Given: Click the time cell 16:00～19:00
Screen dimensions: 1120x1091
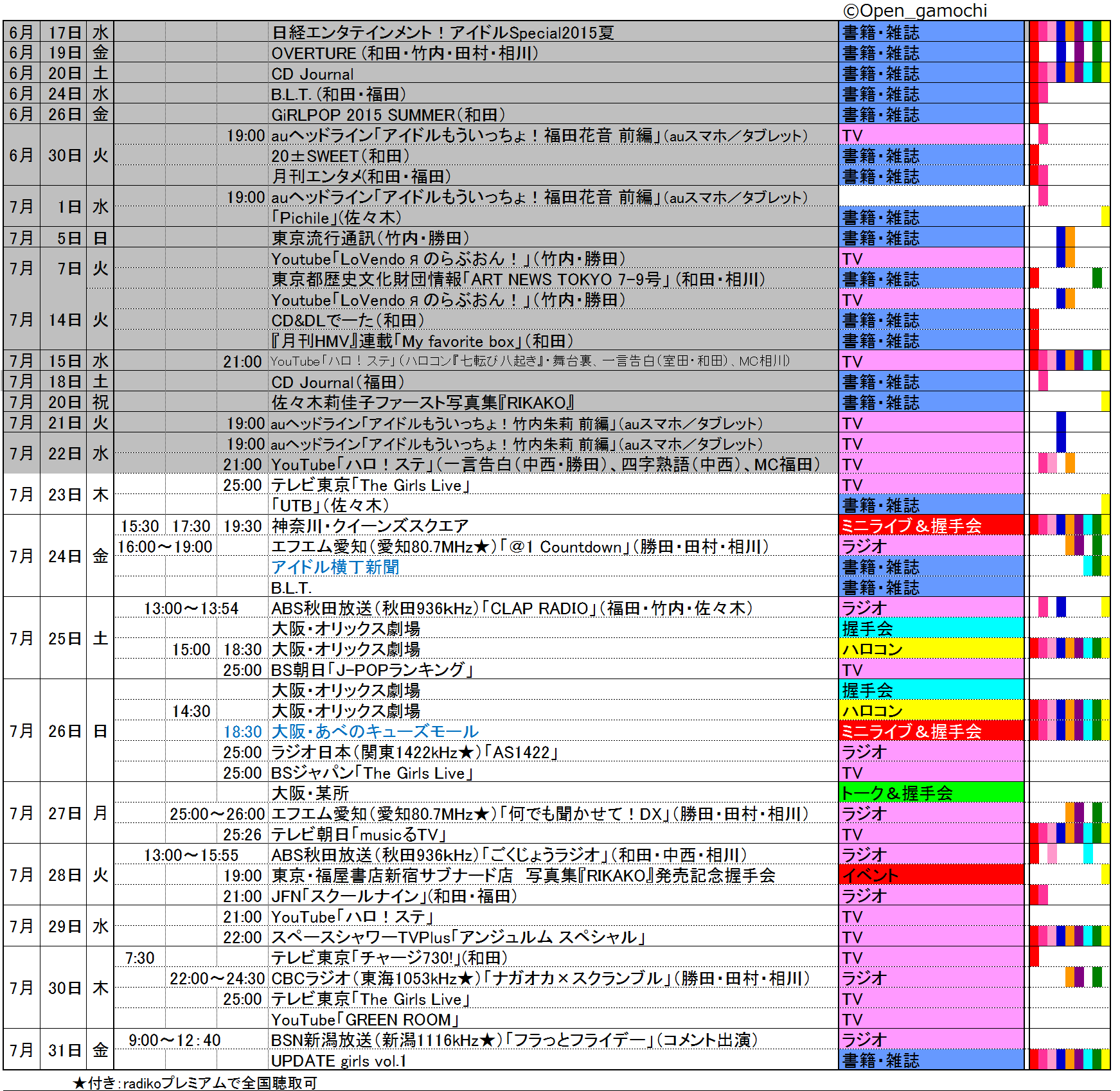Looking at the screenshot, I should pyautogui.click(x=165, y=546).
